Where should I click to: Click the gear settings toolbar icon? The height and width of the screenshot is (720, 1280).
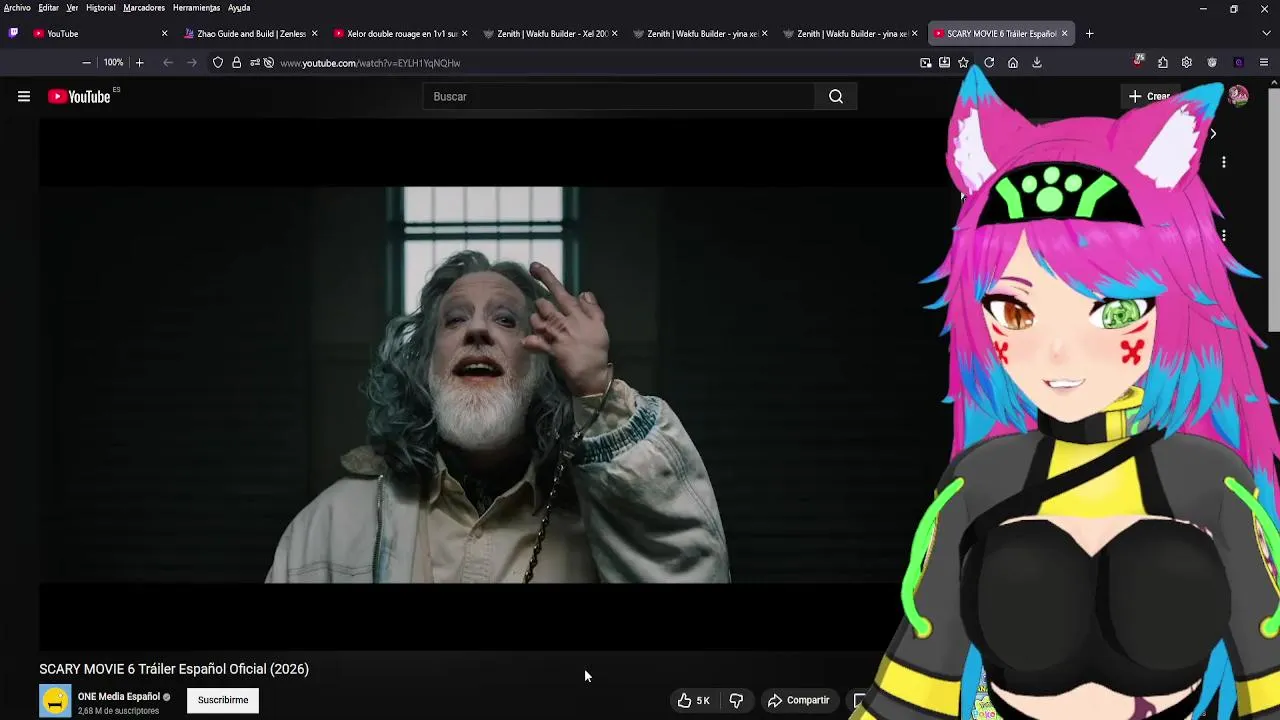coord(1187,63)
